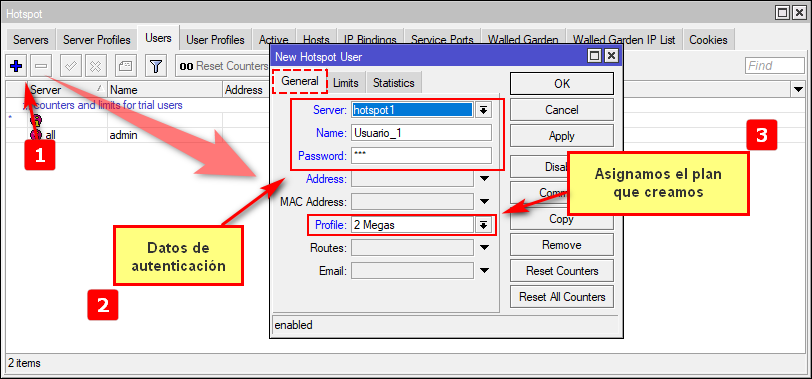Close the New Hotspot User dialog
Viewport: 812px width, 379px height.
pos(611,56)
